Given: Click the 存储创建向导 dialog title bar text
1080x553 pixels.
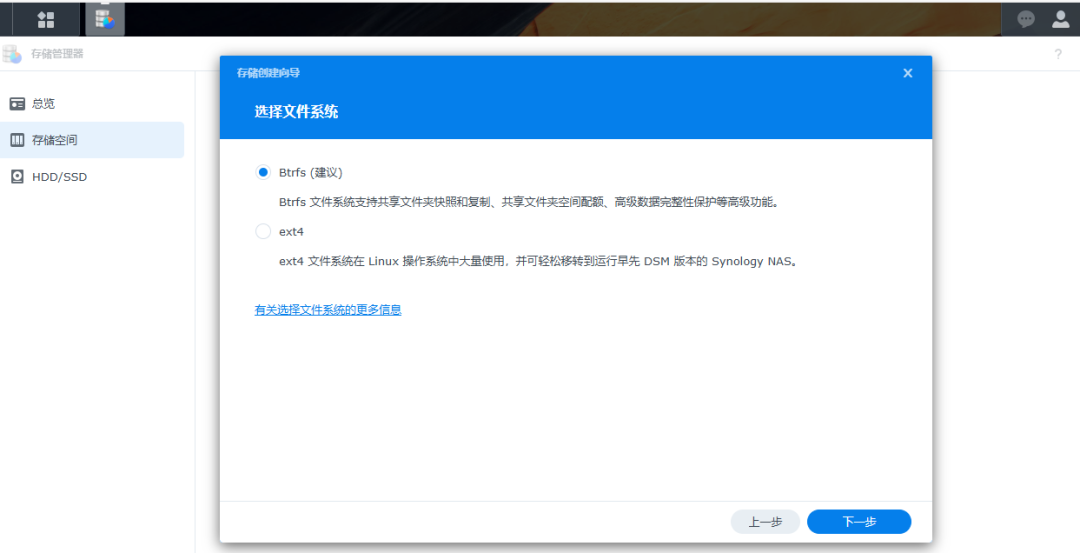Looking at the screenshot, I should [268, 73].
